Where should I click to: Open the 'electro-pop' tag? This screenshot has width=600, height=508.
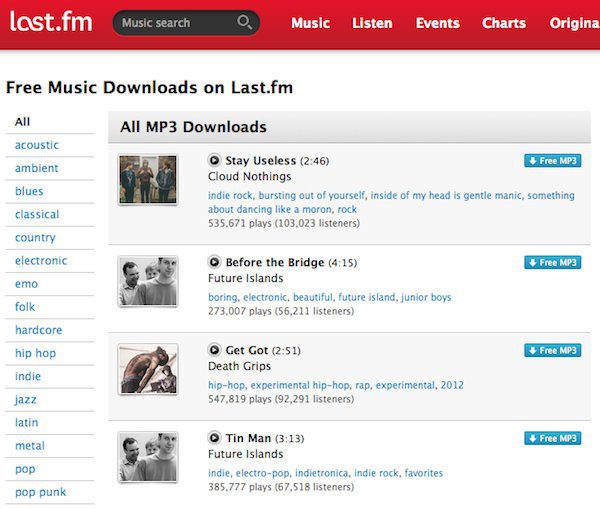click(262, 473)
